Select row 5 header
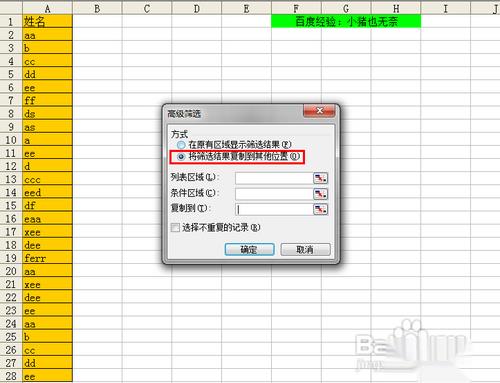500x383 pixels. [x=11, y=74]
